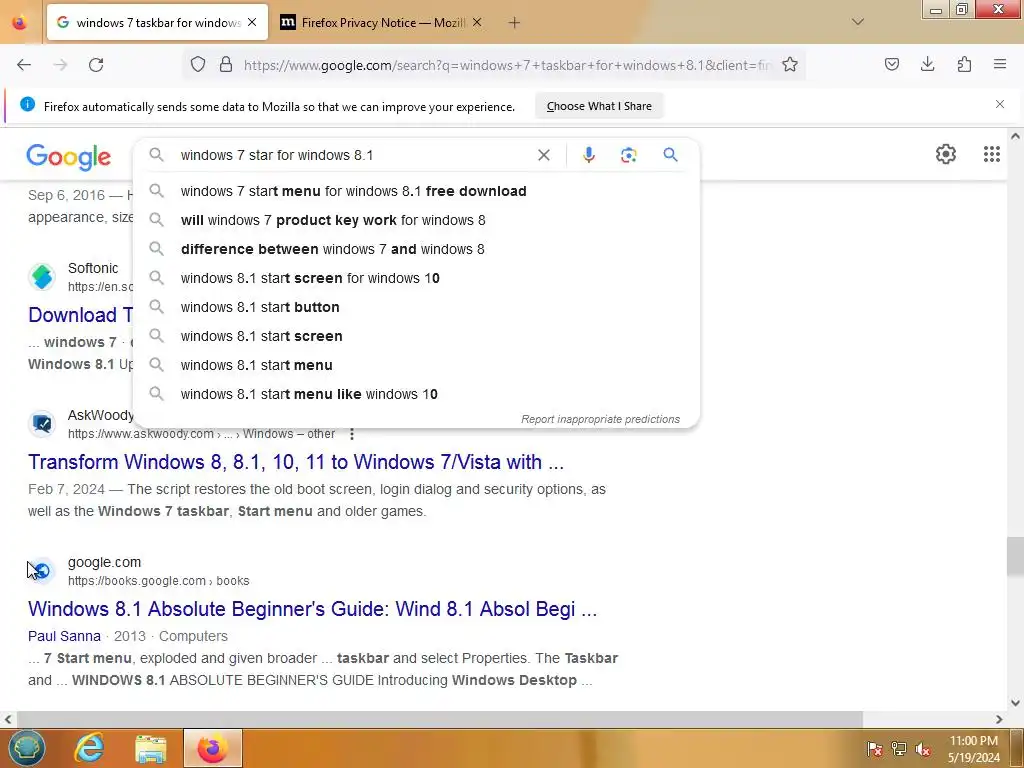Pick 'windows 8.1 start screen for windows 10'

(x=416, y=278)
